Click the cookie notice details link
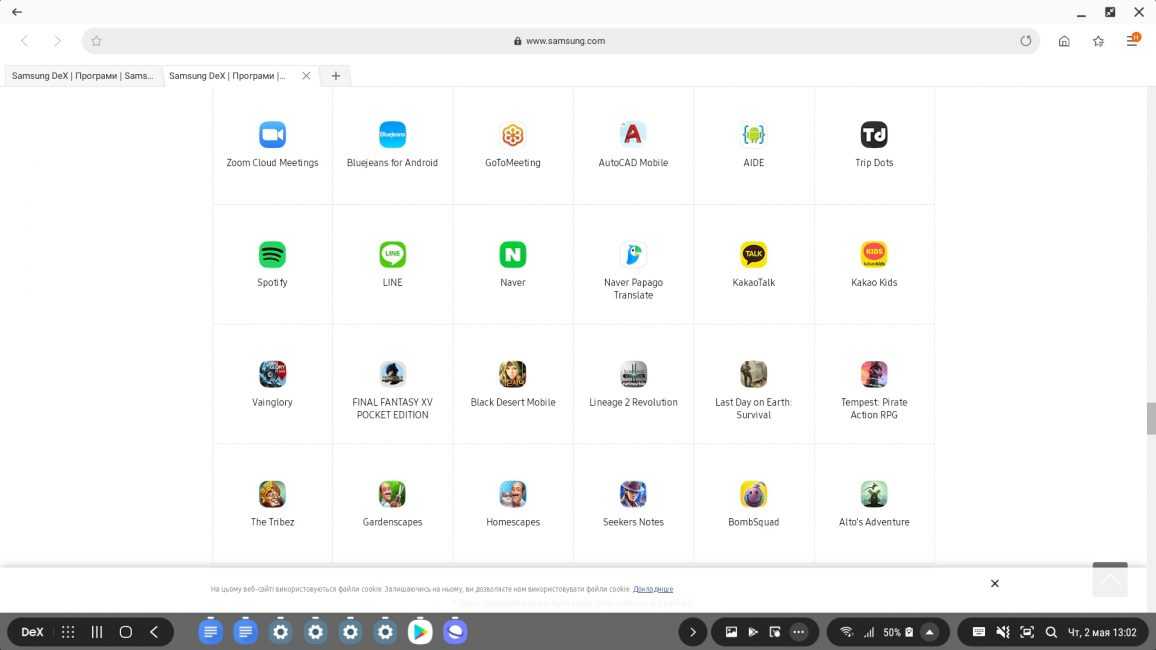Image resolution: width=1156 pixels, height=650 pixels. pyautogui.click(x=653, y=589)
